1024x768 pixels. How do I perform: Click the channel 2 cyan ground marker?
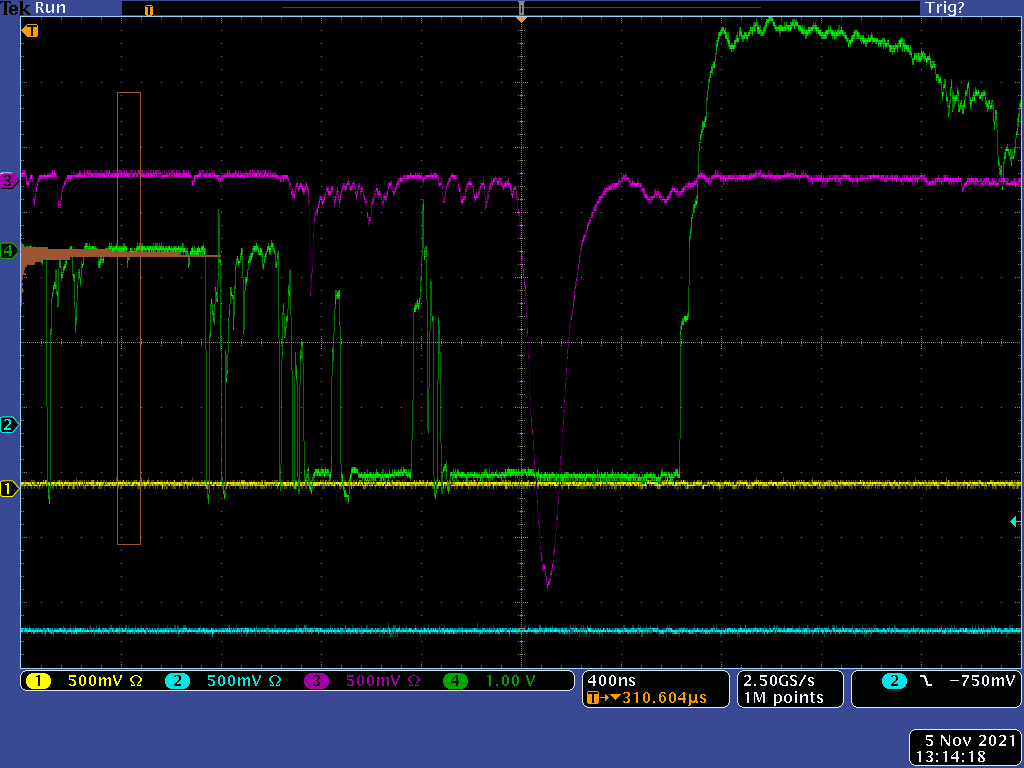point(9,425)
